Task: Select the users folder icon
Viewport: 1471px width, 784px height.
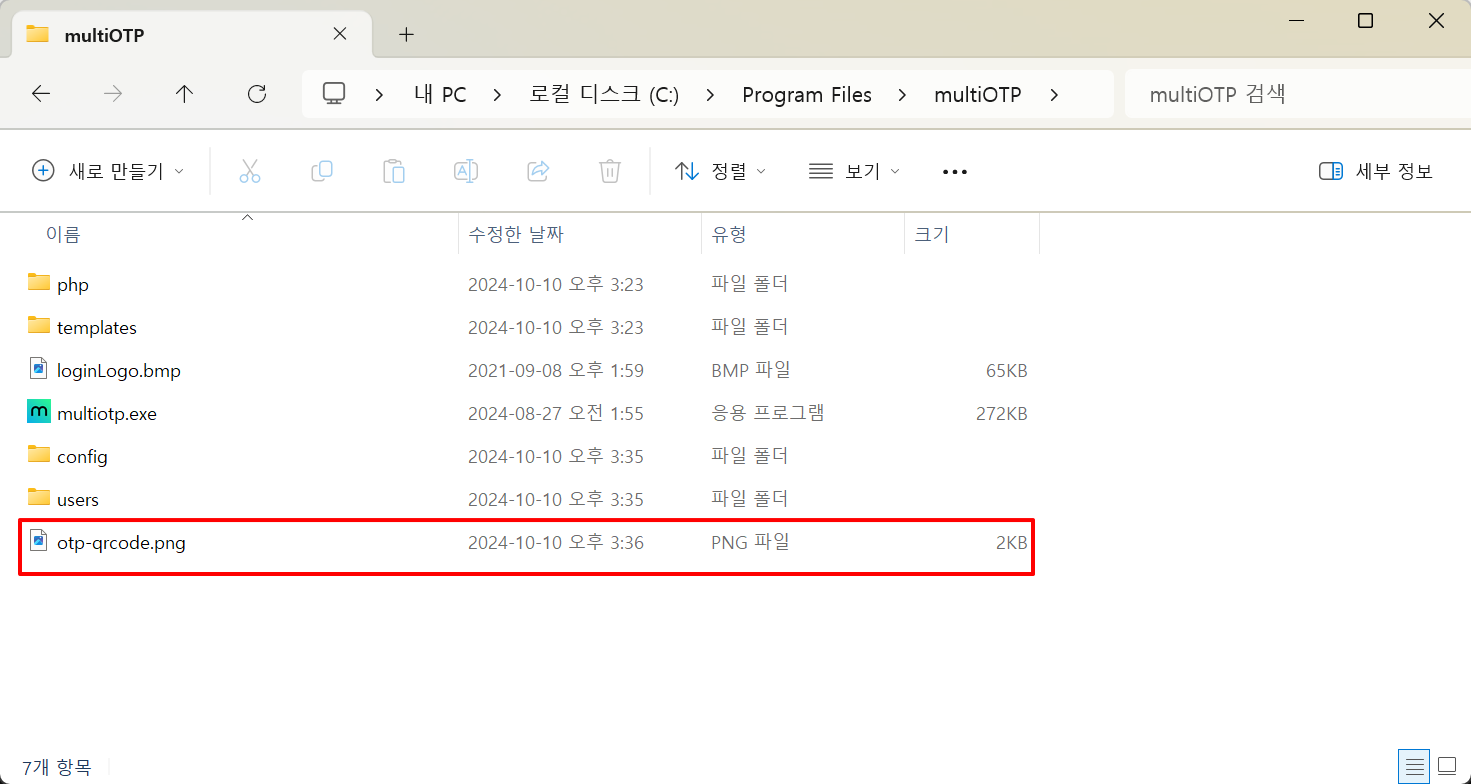Action: 39,498
